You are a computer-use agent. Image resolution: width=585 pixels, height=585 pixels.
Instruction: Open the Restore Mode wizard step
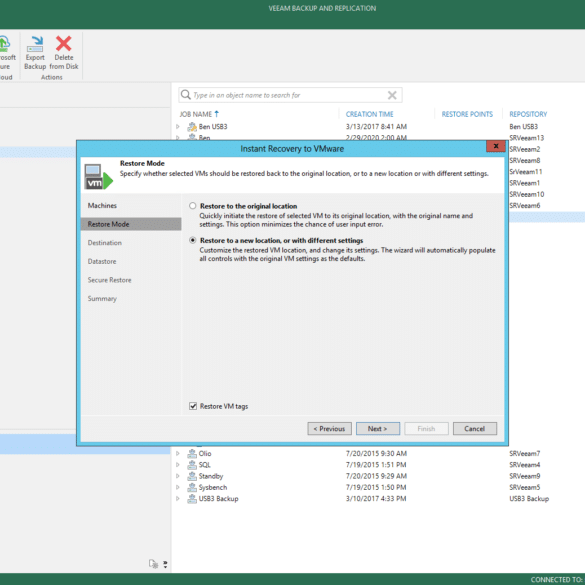[x=131, y=224]
